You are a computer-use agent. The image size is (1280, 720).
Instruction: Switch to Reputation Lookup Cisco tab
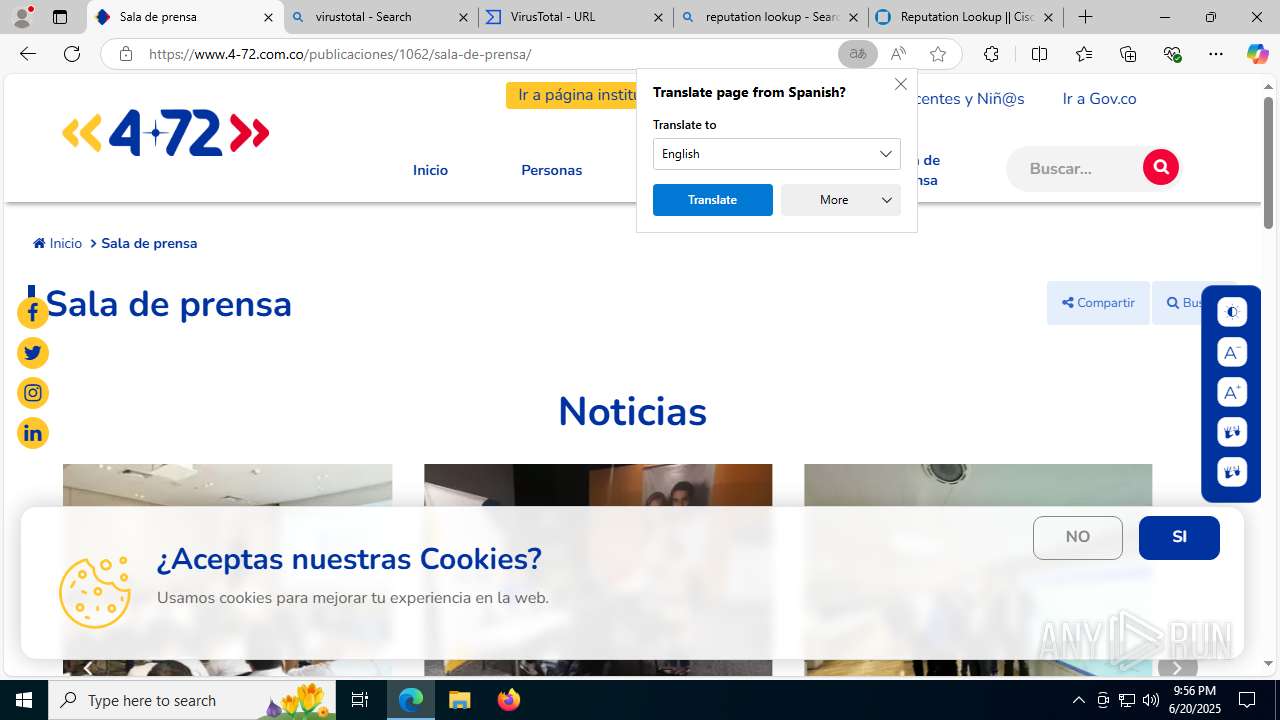[965, 17]
